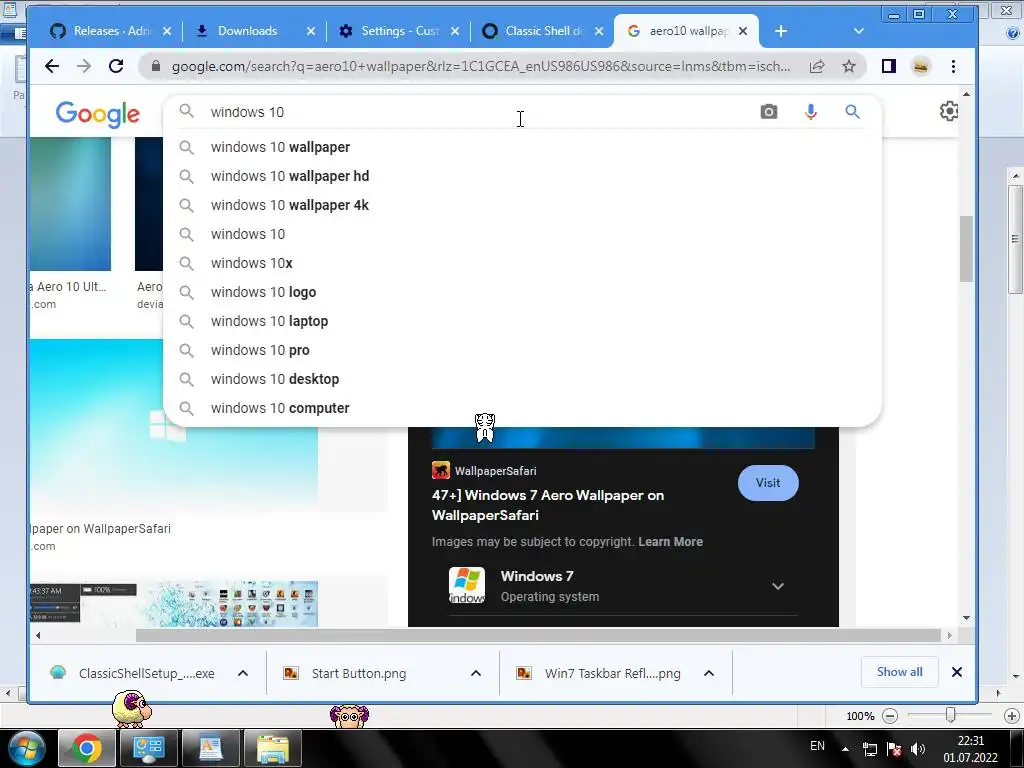Open Control Panel taskbar icon
The image size is (1024, 768).
pos(148,748)
